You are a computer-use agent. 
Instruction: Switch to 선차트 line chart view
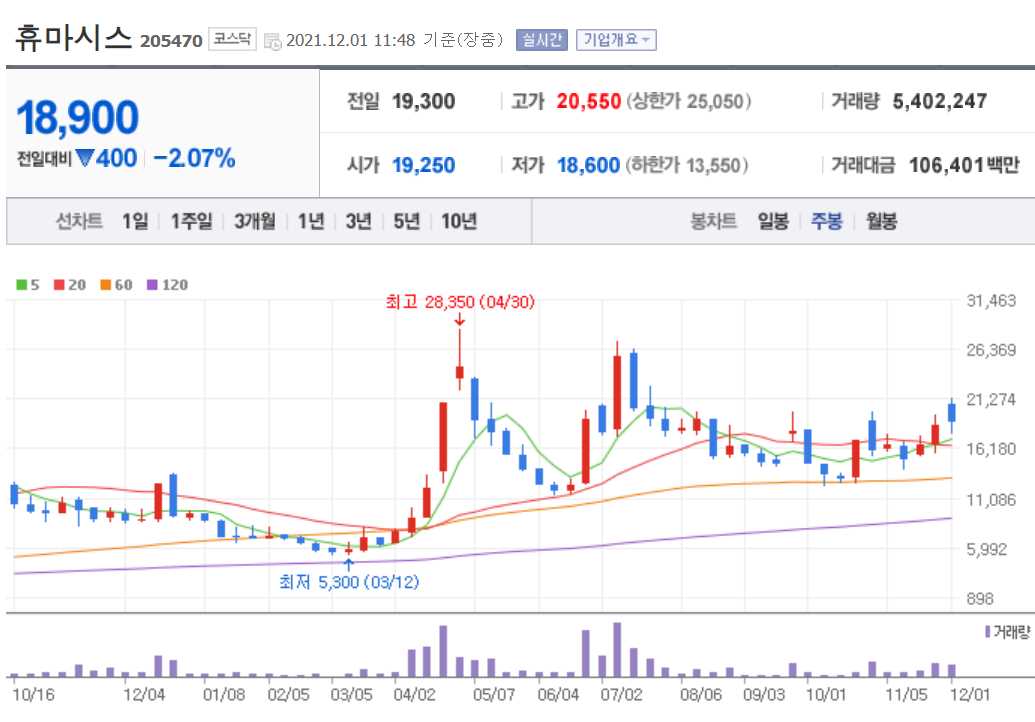(79, 222)
